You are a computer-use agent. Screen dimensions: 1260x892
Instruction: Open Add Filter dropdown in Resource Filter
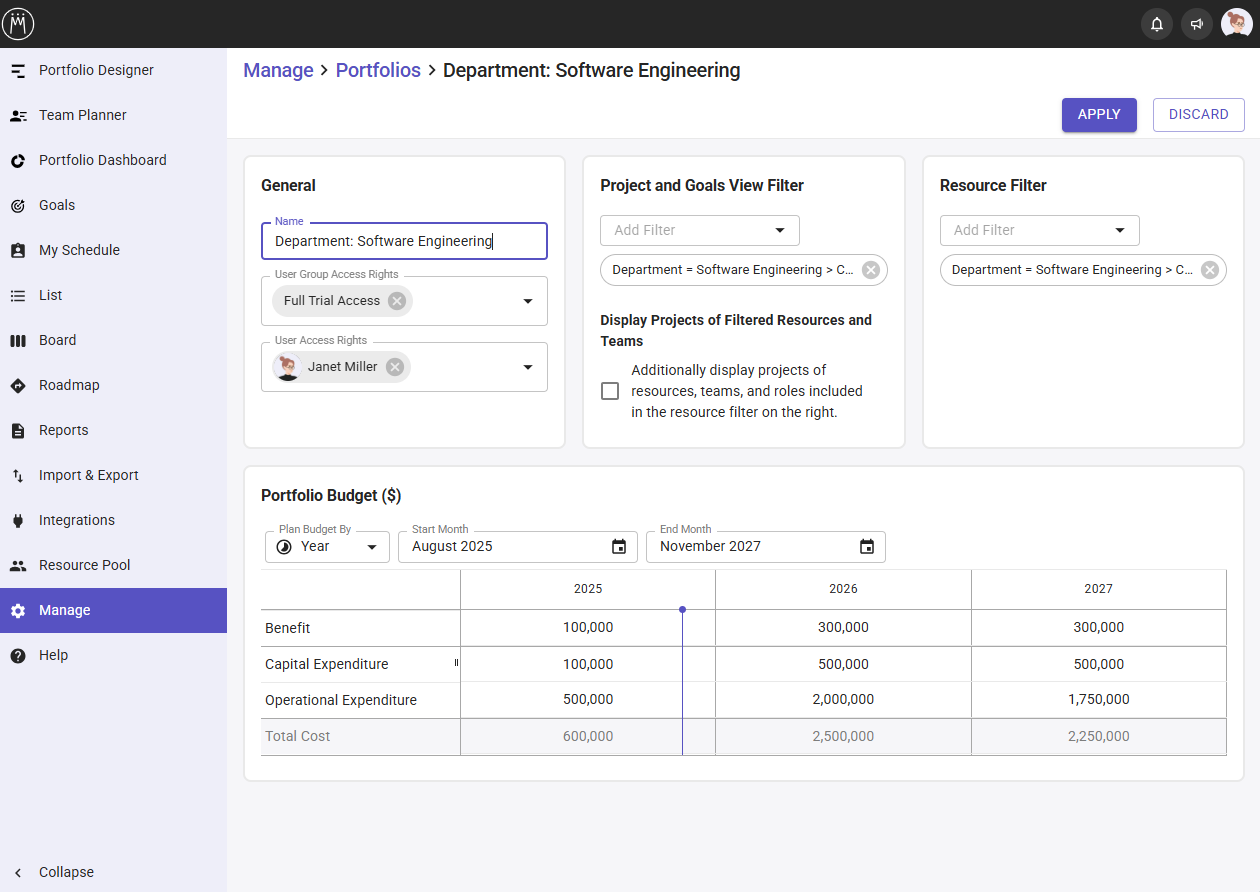pos(1039,230)
